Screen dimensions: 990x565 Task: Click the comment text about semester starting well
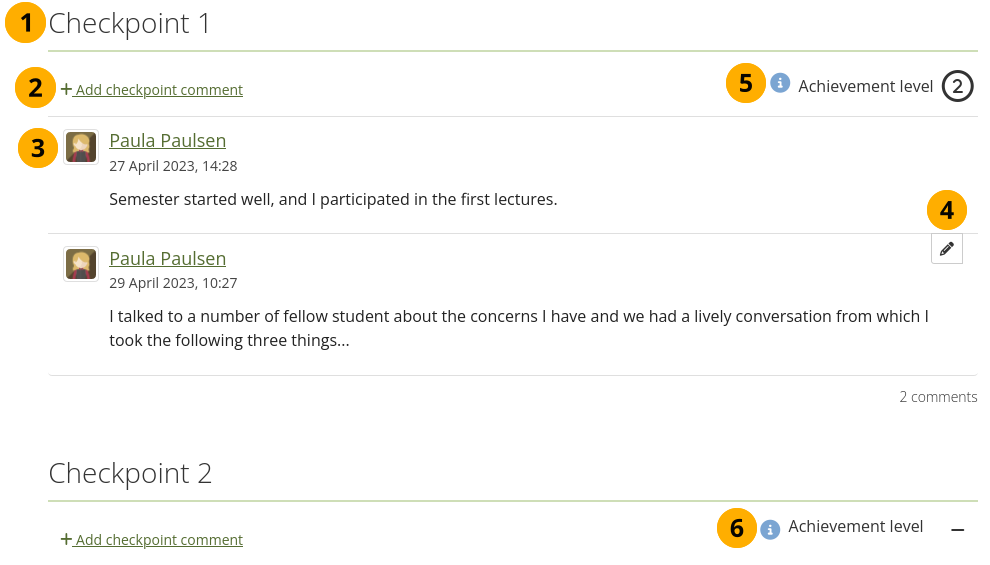(x=332, y=199)
